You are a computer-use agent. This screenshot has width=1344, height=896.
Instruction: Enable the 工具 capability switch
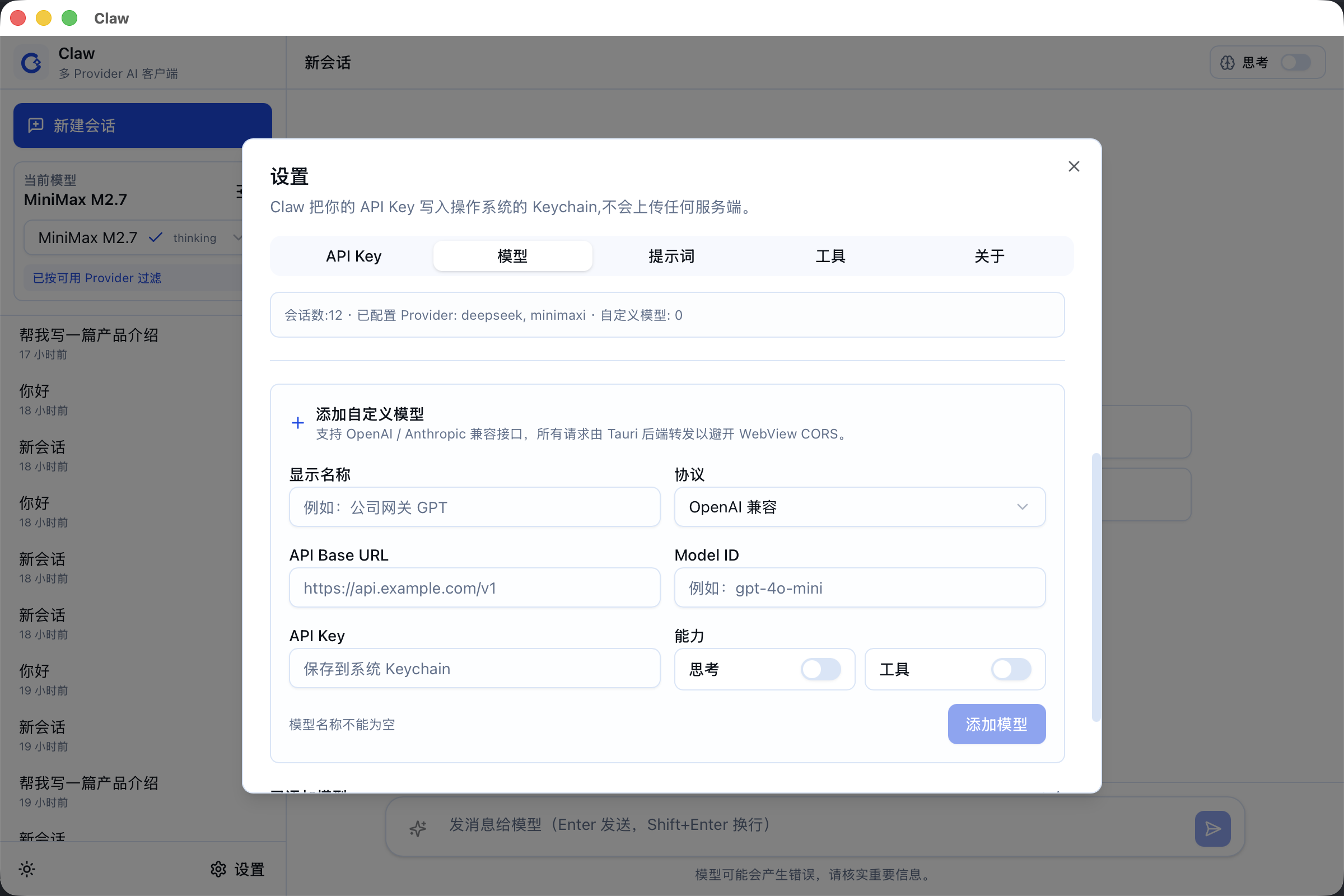pyautogui.click(x=1011, y=669)
